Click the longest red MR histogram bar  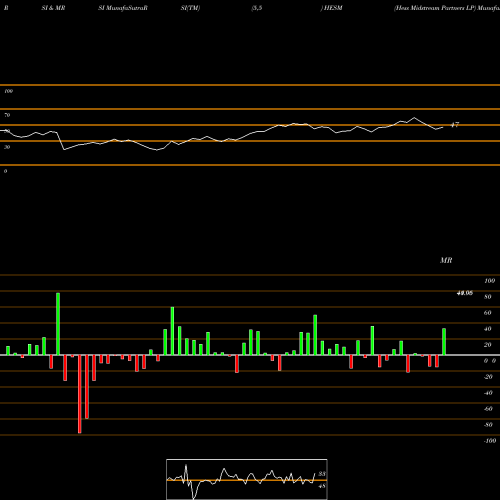point(80,394)
